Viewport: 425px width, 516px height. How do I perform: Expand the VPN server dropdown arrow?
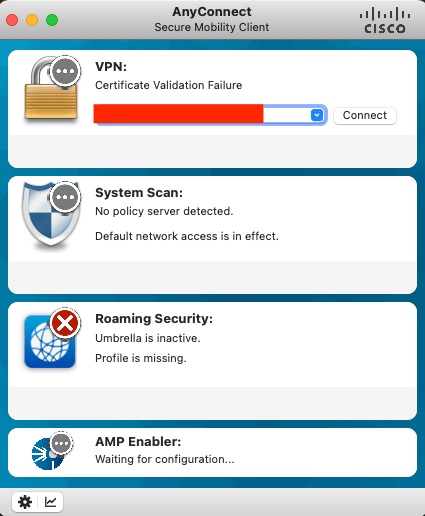point(317,115)
